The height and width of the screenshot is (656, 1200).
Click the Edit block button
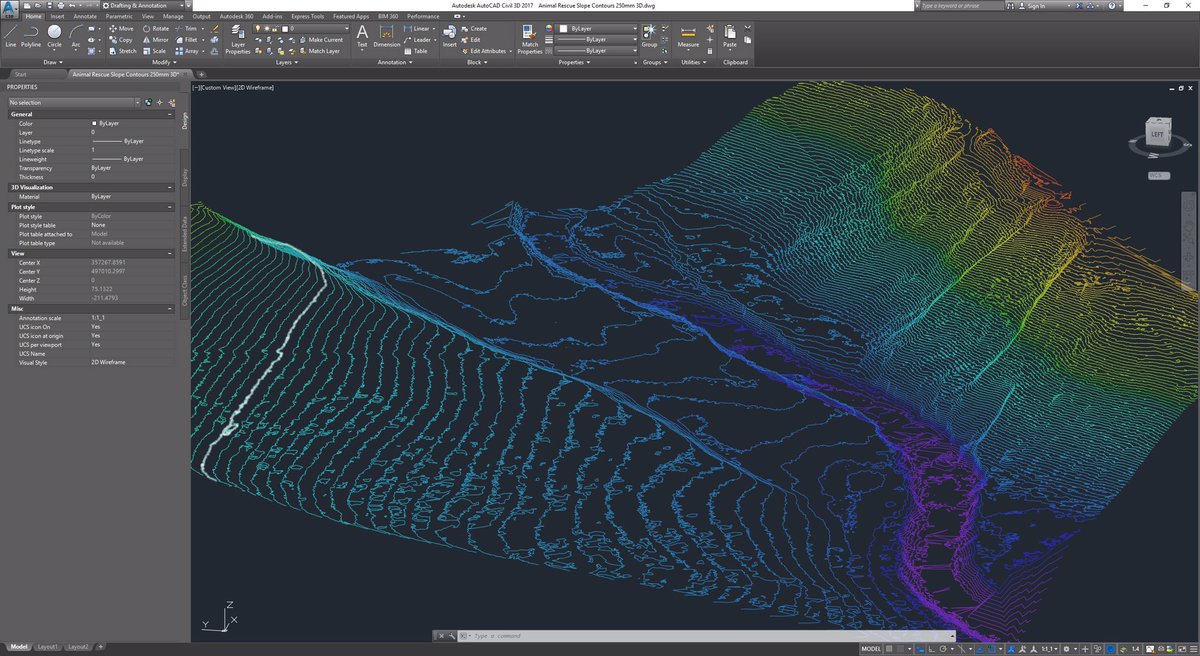click(472, 39)
